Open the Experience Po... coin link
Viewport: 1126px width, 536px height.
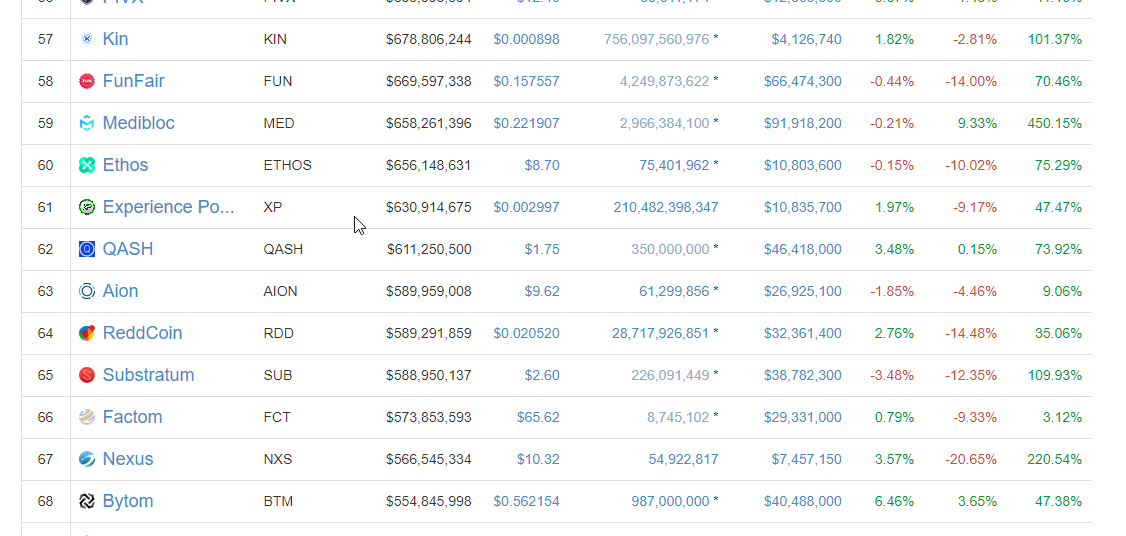click(169, 207)
